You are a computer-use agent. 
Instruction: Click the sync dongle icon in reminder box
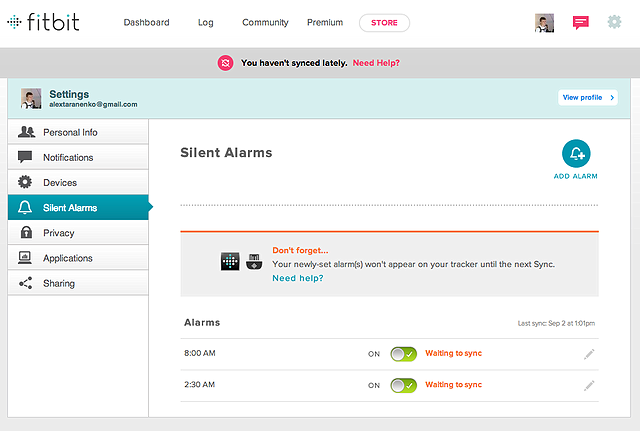254,262
